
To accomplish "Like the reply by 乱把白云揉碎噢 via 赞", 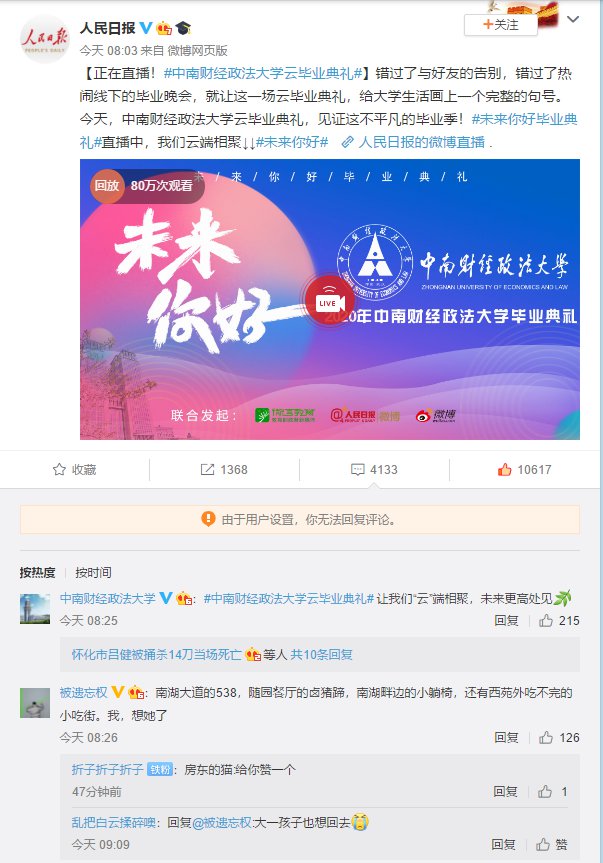I will coord(552,844).
